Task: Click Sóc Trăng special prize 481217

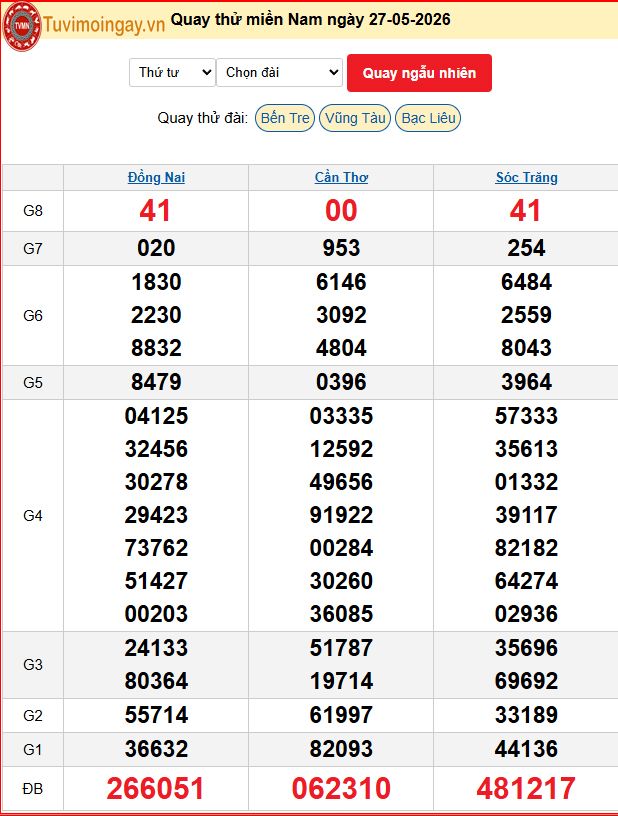Action: coord(526,788)
